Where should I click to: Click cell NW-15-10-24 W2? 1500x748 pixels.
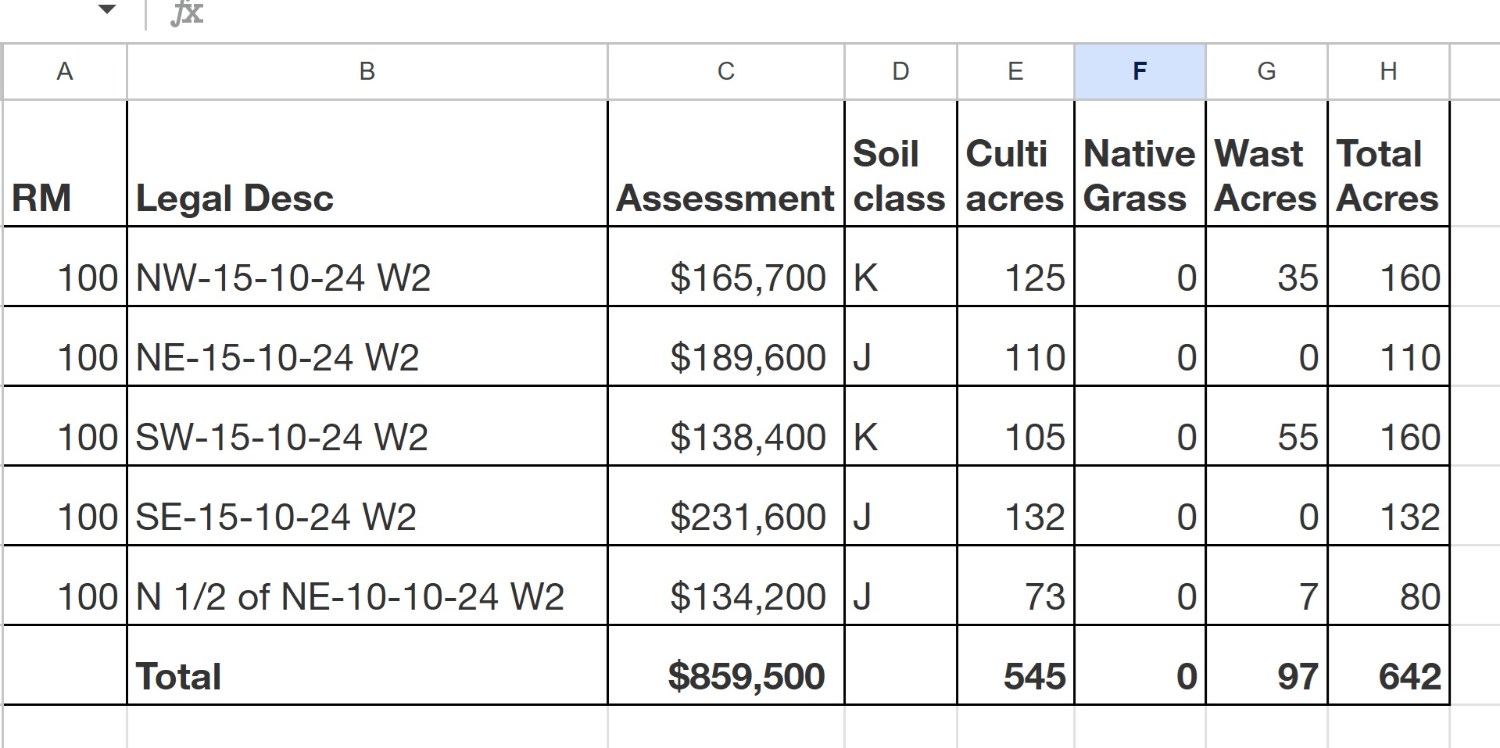pyautogui.click(x=367, y=277)
